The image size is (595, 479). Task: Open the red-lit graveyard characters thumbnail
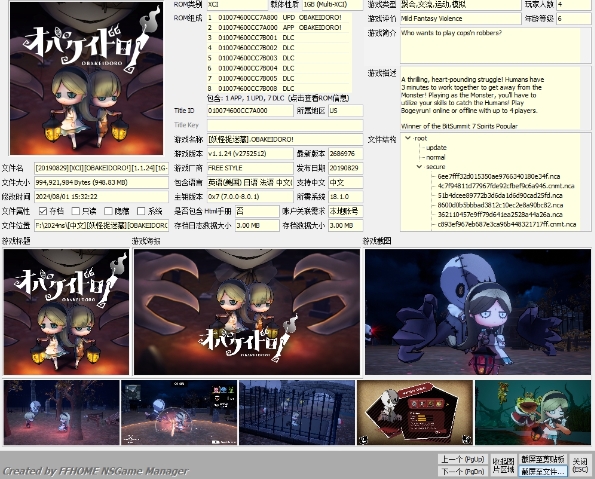(61, 413)
